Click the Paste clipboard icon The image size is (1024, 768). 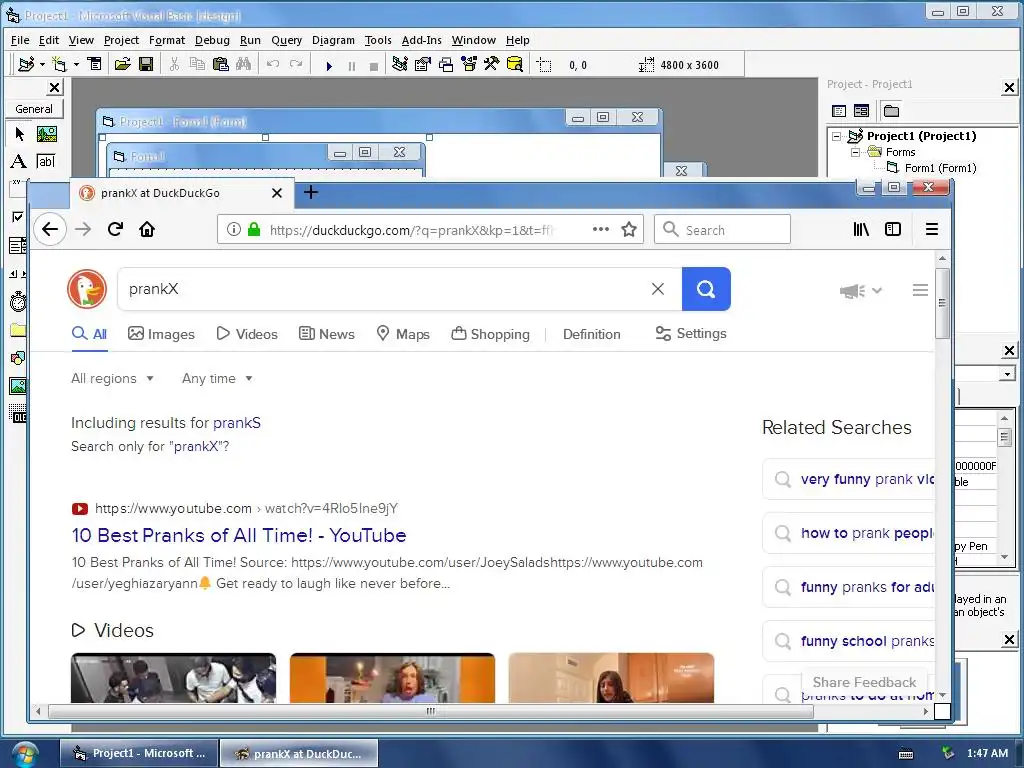(221, 64)
